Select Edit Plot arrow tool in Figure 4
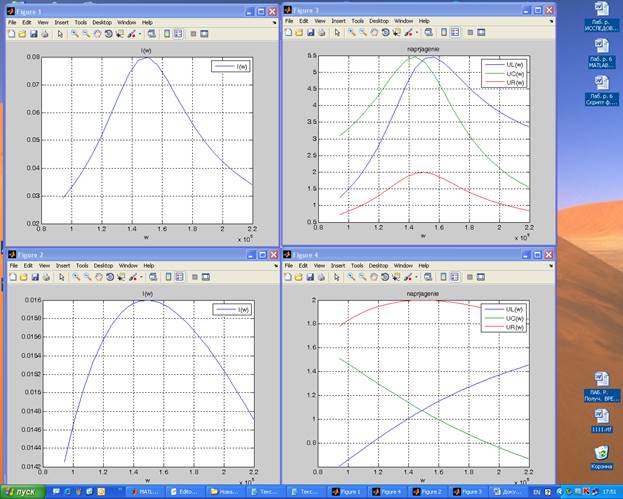 [337, 277]
